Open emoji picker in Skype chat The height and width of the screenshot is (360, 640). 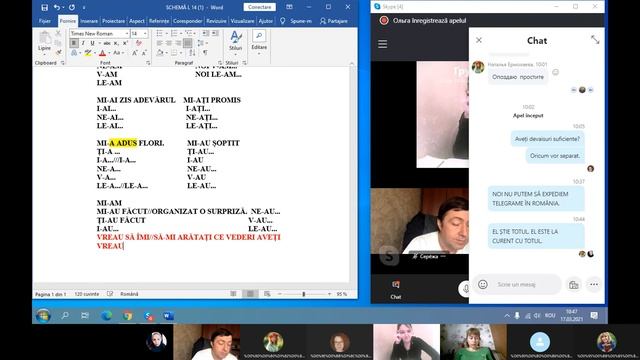tap(483, 284)
